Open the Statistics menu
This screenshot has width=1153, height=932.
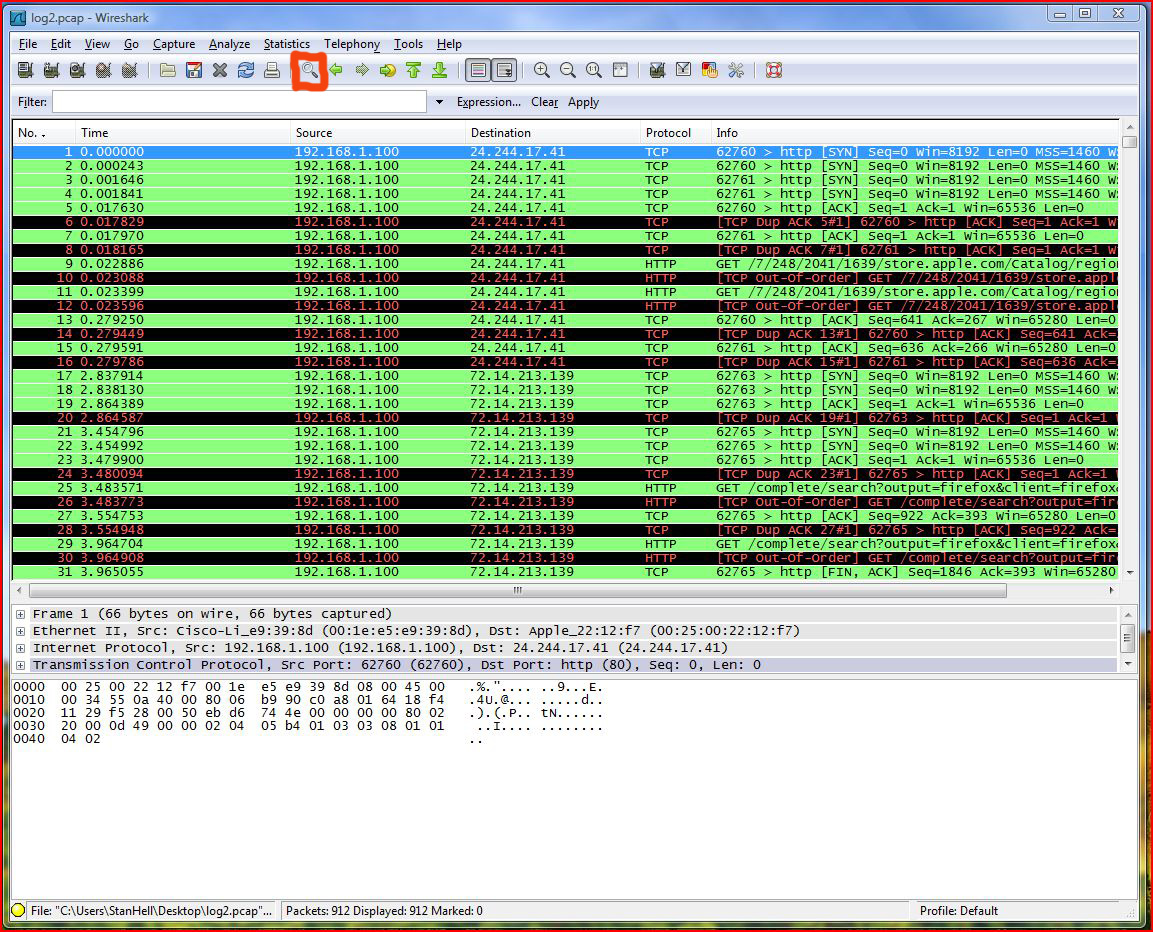[287, 44]
